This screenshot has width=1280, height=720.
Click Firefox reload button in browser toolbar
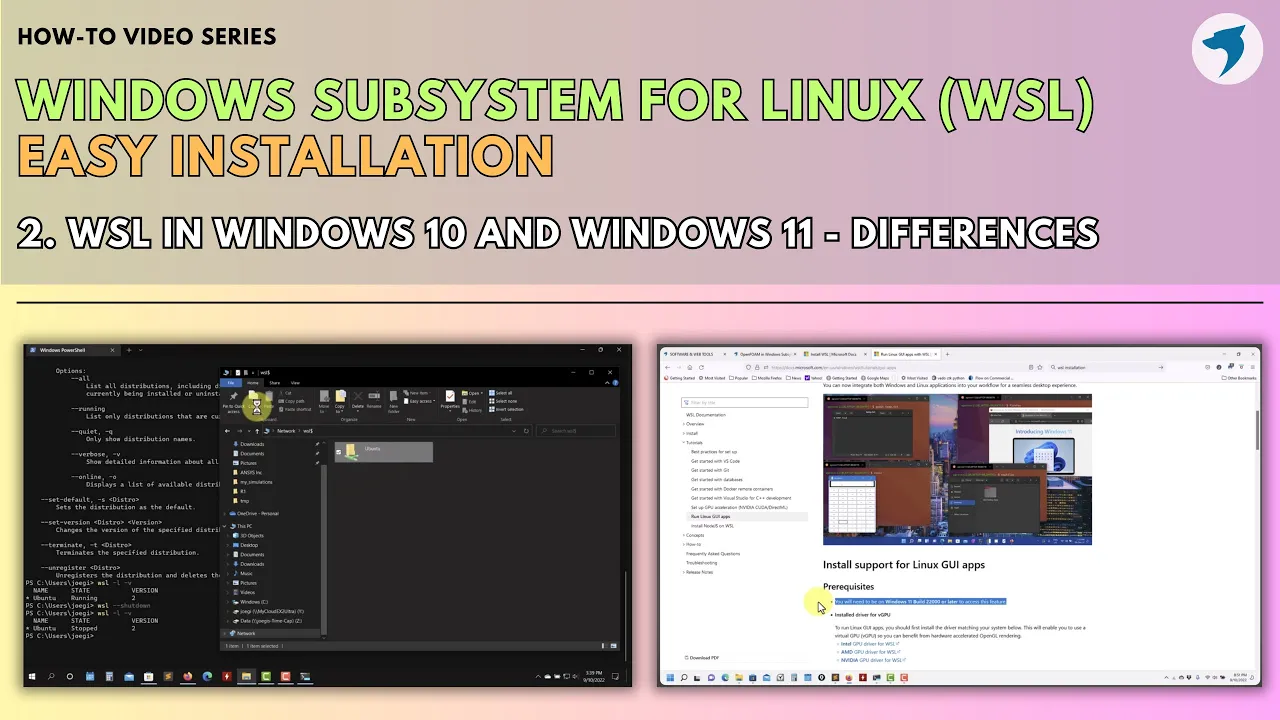point(701,367)
